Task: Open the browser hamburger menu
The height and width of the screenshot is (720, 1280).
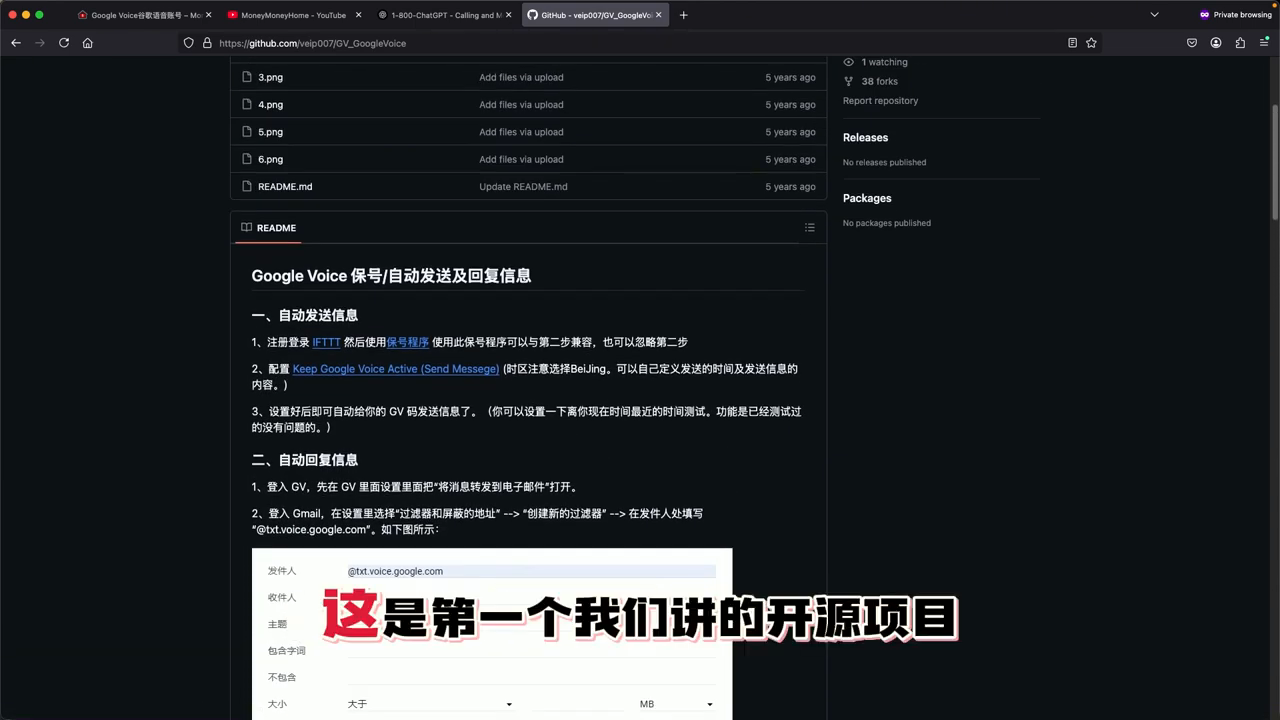Action: [x=1264, y=43]
